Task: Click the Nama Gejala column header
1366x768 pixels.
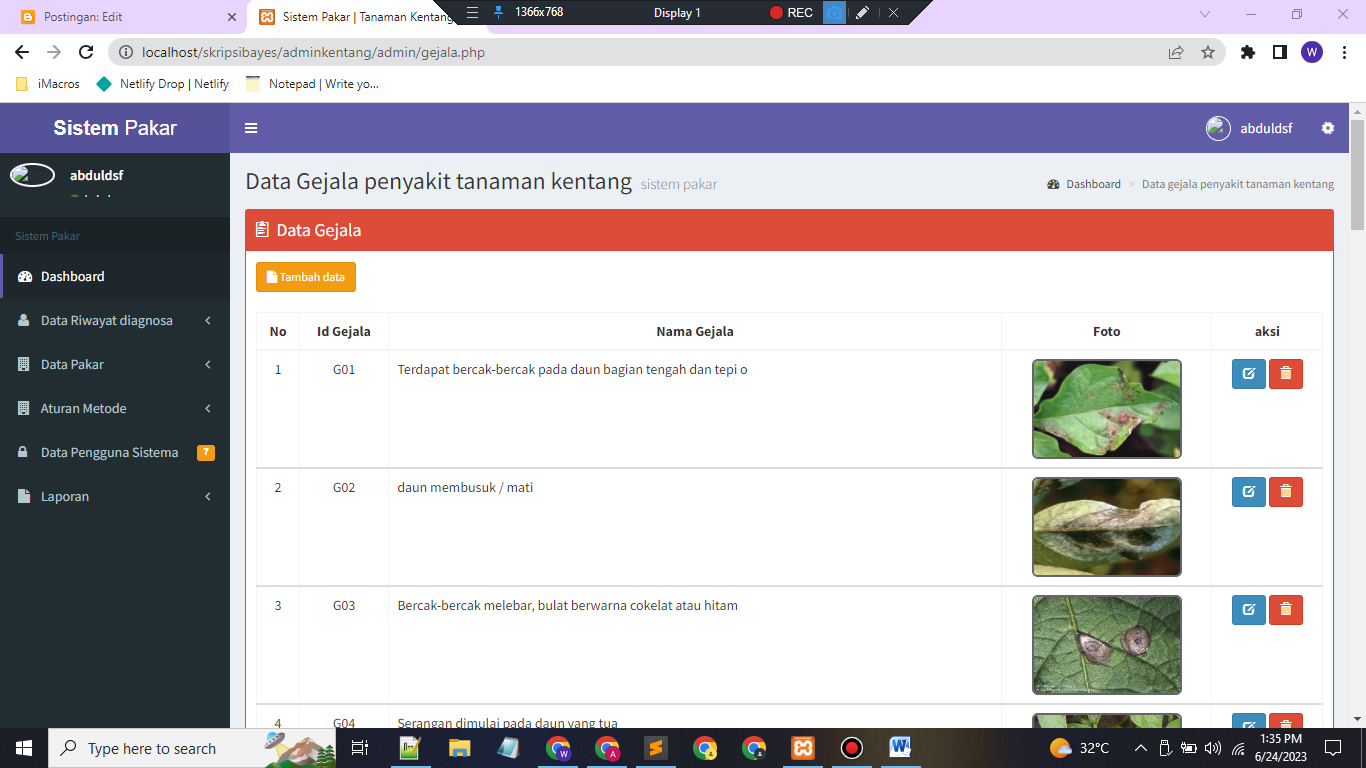Action: (x=695, y=331)
